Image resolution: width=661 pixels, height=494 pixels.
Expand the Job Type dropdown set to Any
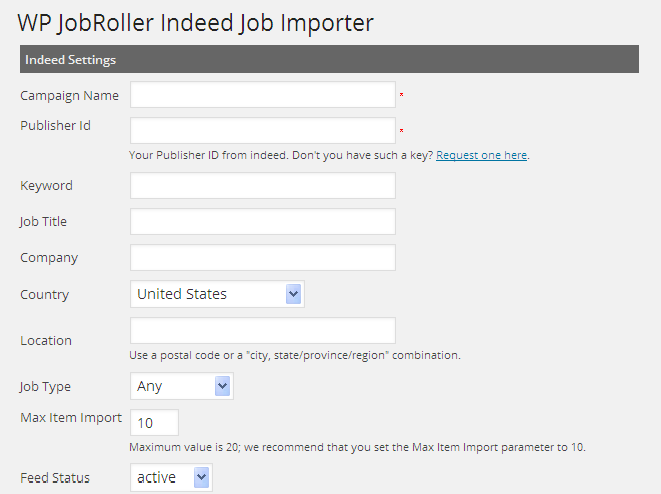coord(181,386)
